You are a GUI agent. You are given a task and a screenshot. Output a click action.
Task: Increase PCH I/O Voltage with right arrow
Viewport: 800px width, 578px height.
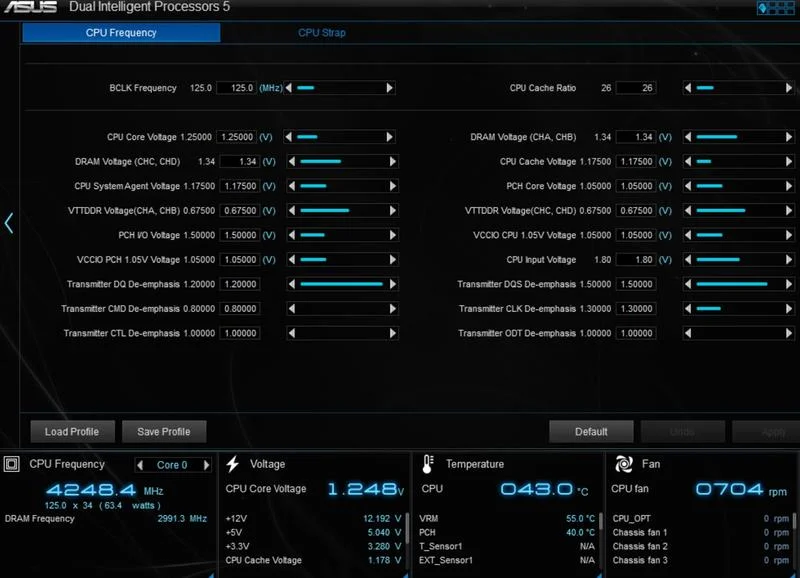[393, 235]
